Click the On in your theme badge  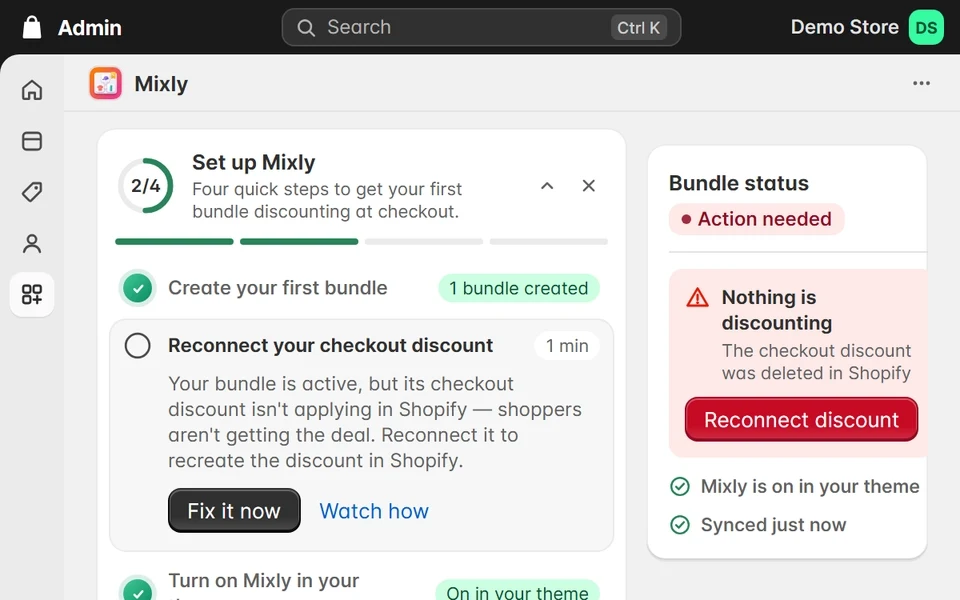coord(517,591)
